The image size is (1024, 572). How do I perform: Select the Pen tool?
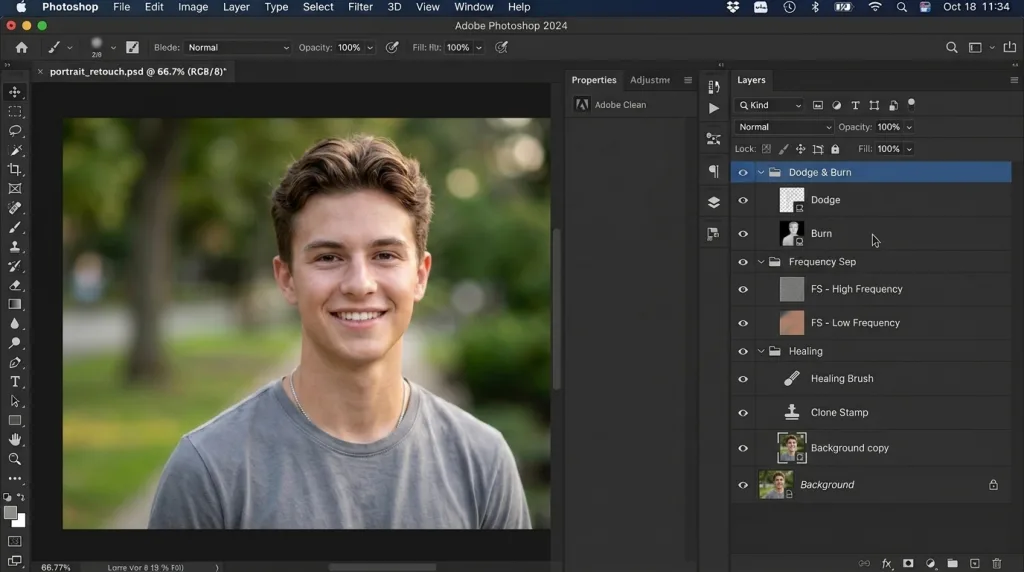[14, 362]
